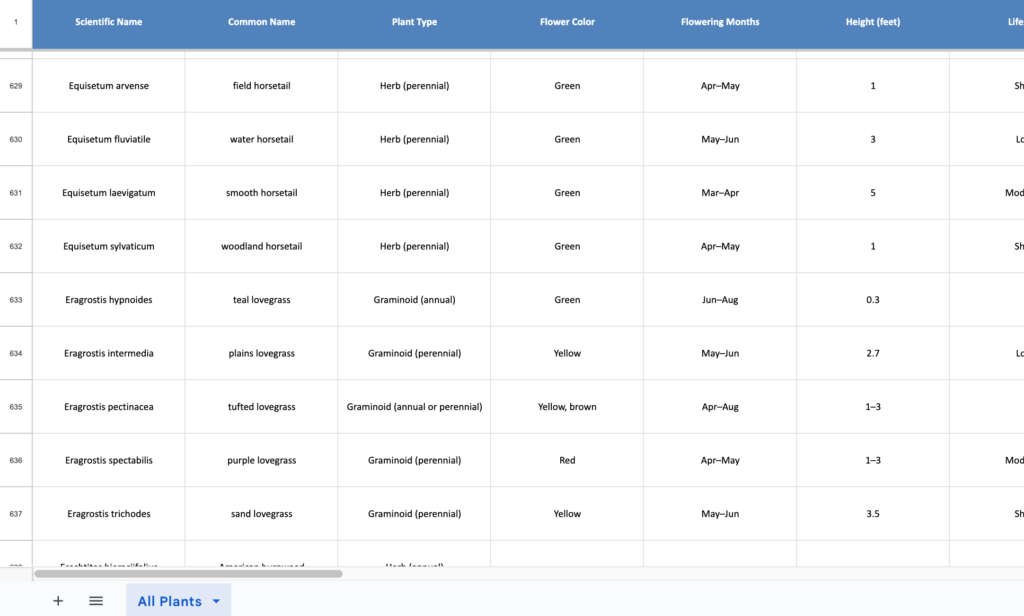
Task: Select row header 632
Action: point(16,246)
